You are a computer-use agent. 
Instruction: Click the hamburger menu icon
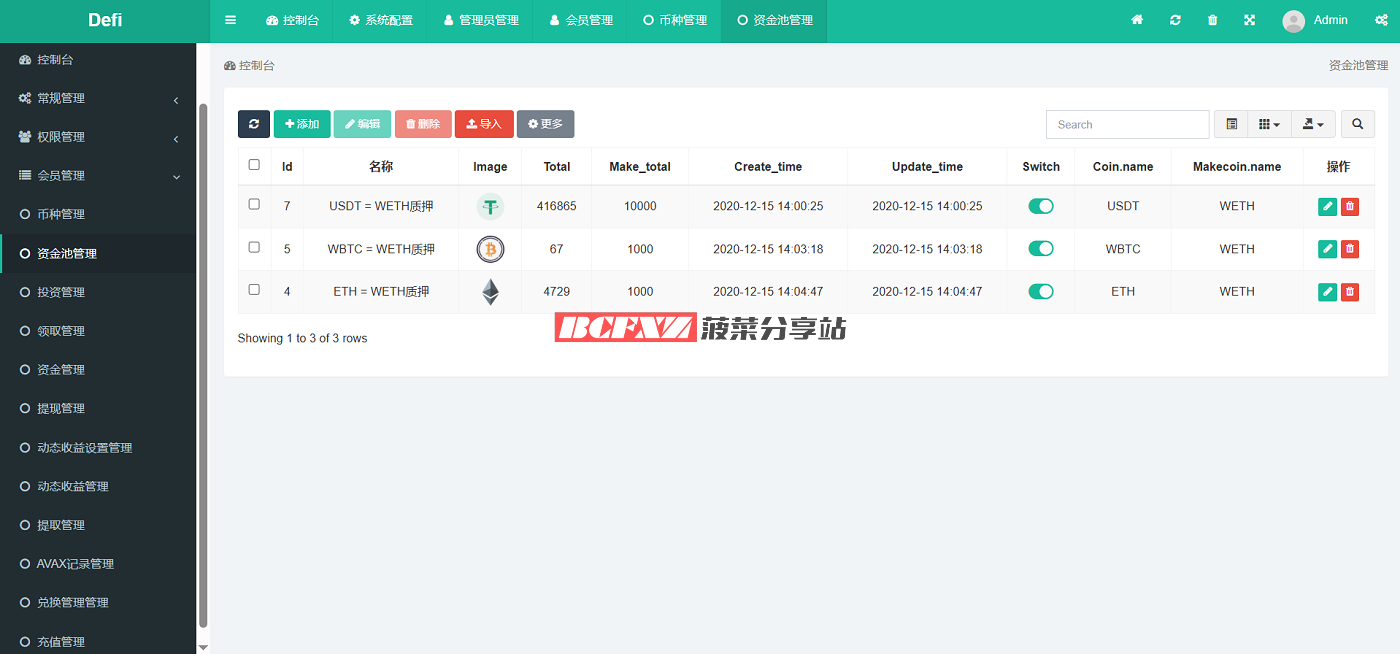(231, 20)
